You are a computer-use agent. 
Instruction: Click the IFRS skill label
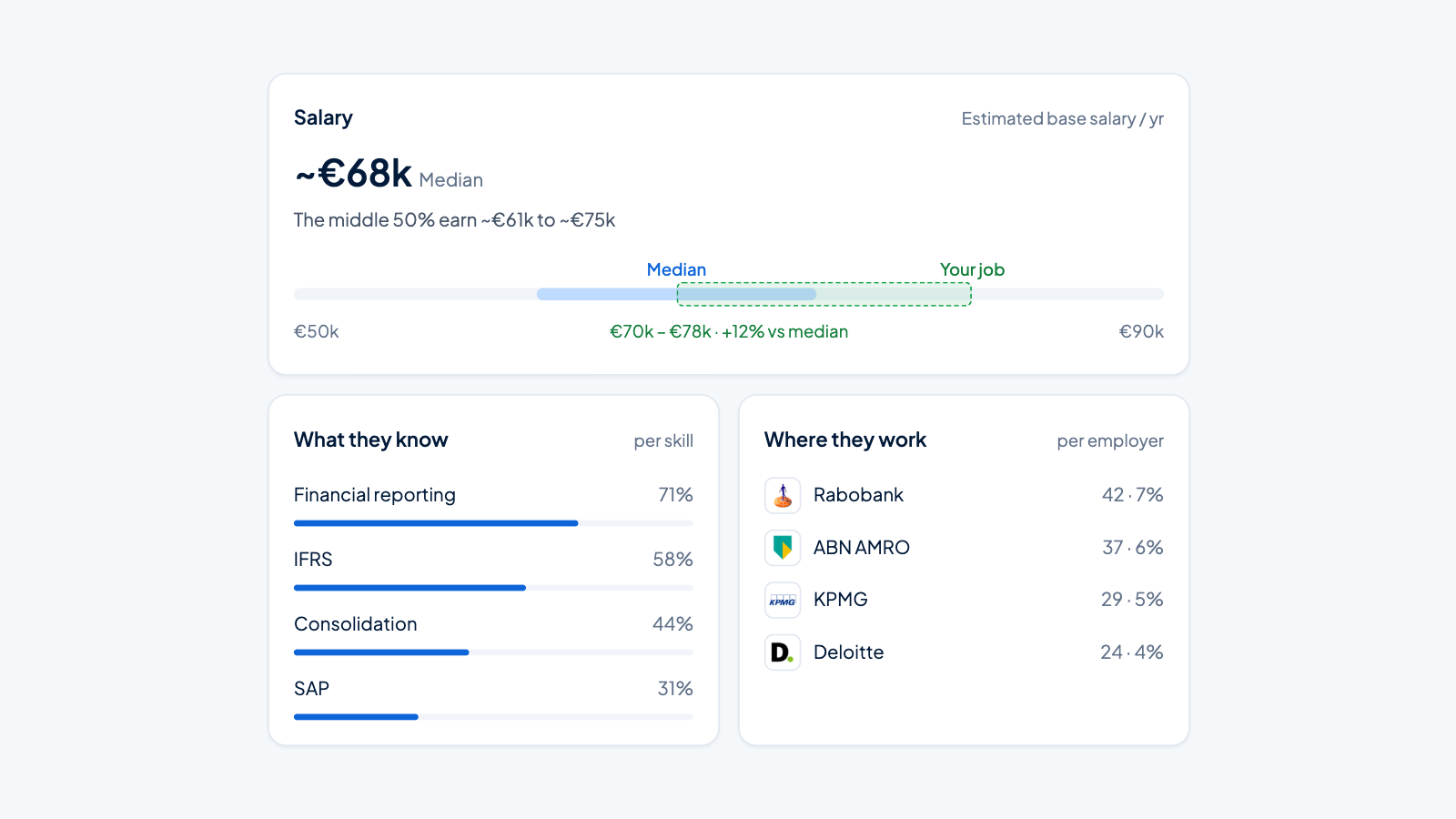[x=313, y=560]
